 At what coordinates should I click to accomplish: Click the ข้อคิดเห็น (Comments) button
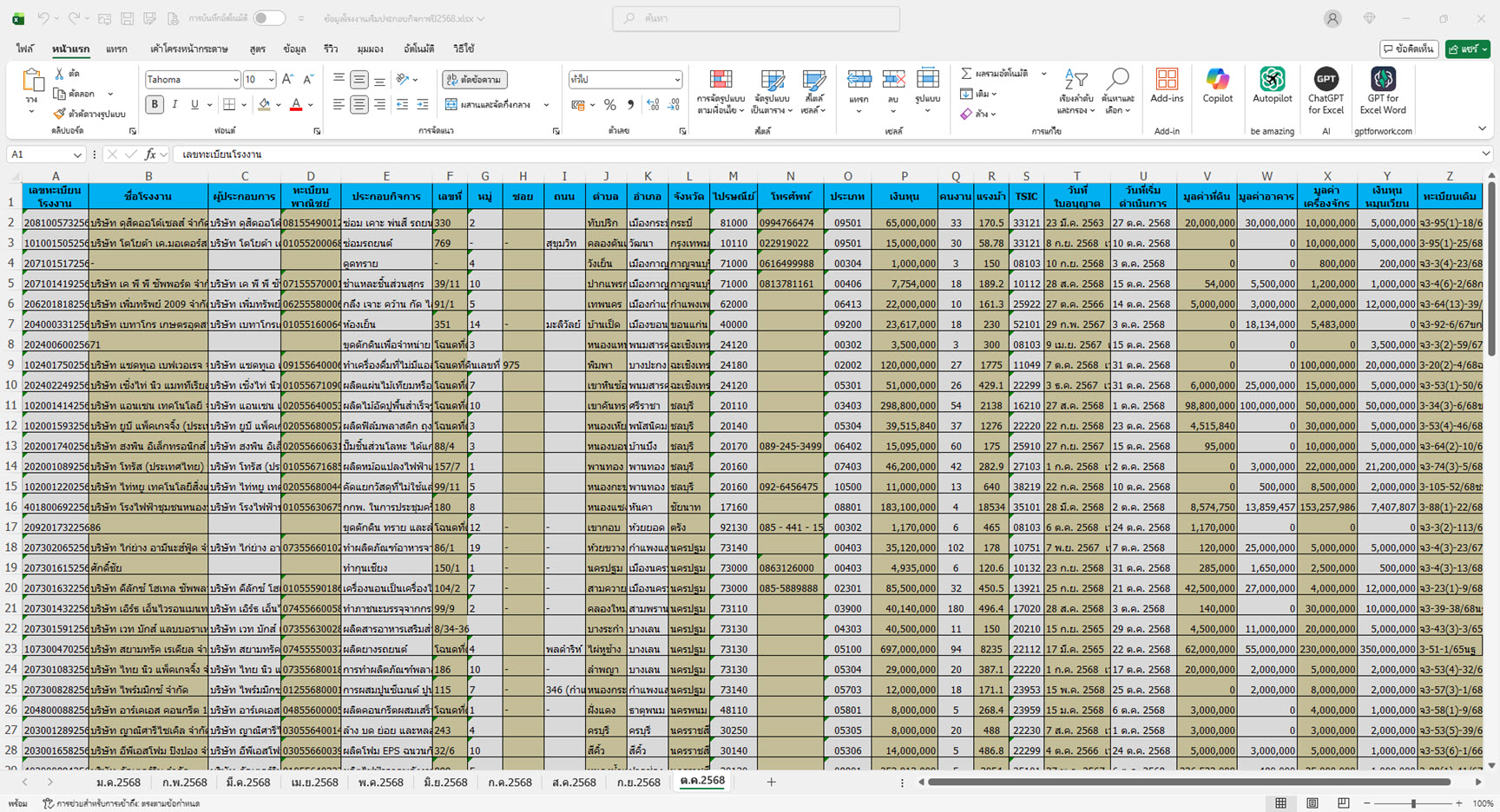click(1409, 49)
